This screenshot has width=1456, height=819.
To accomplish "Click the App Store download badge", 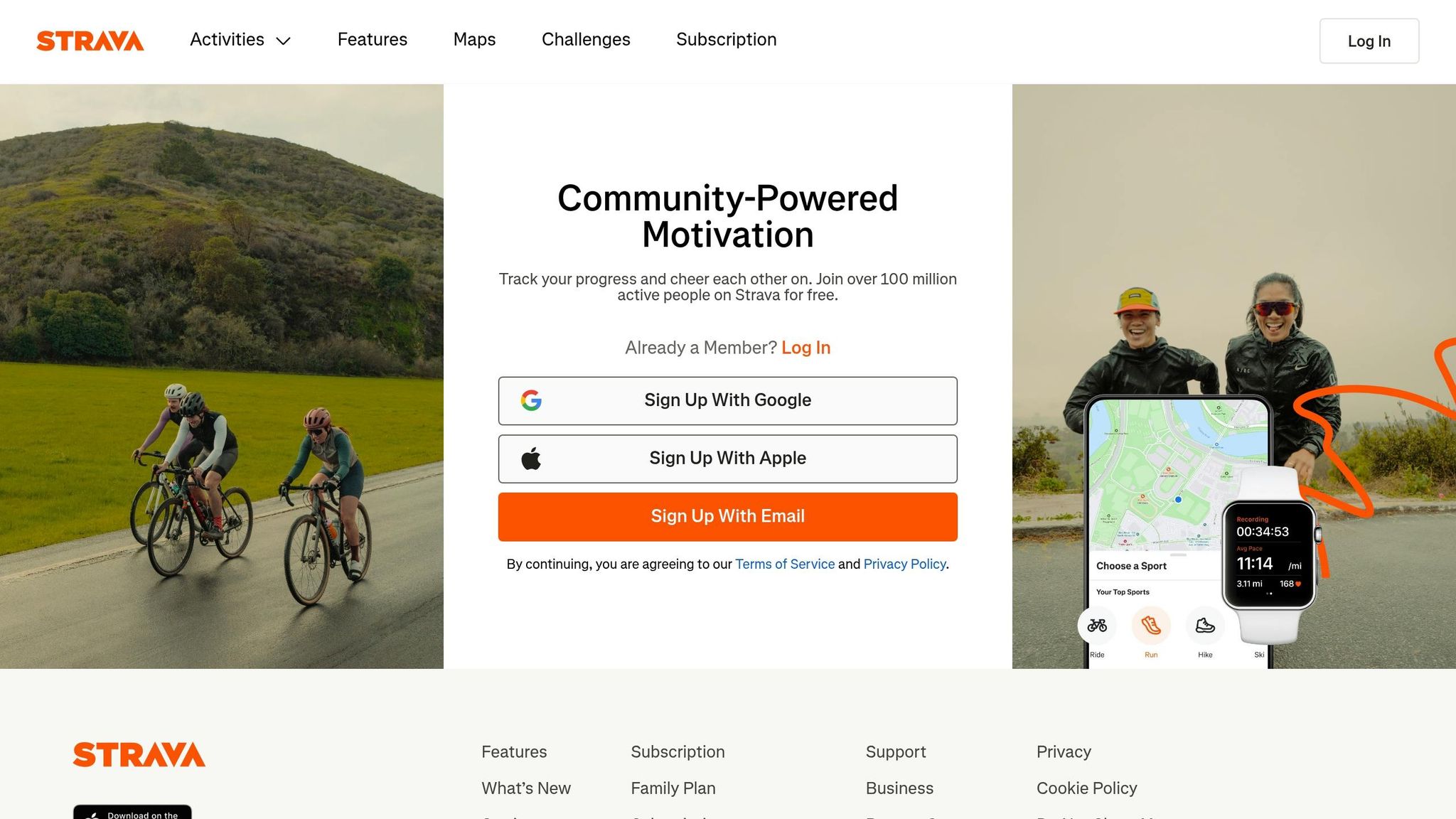I will point(132,813).
